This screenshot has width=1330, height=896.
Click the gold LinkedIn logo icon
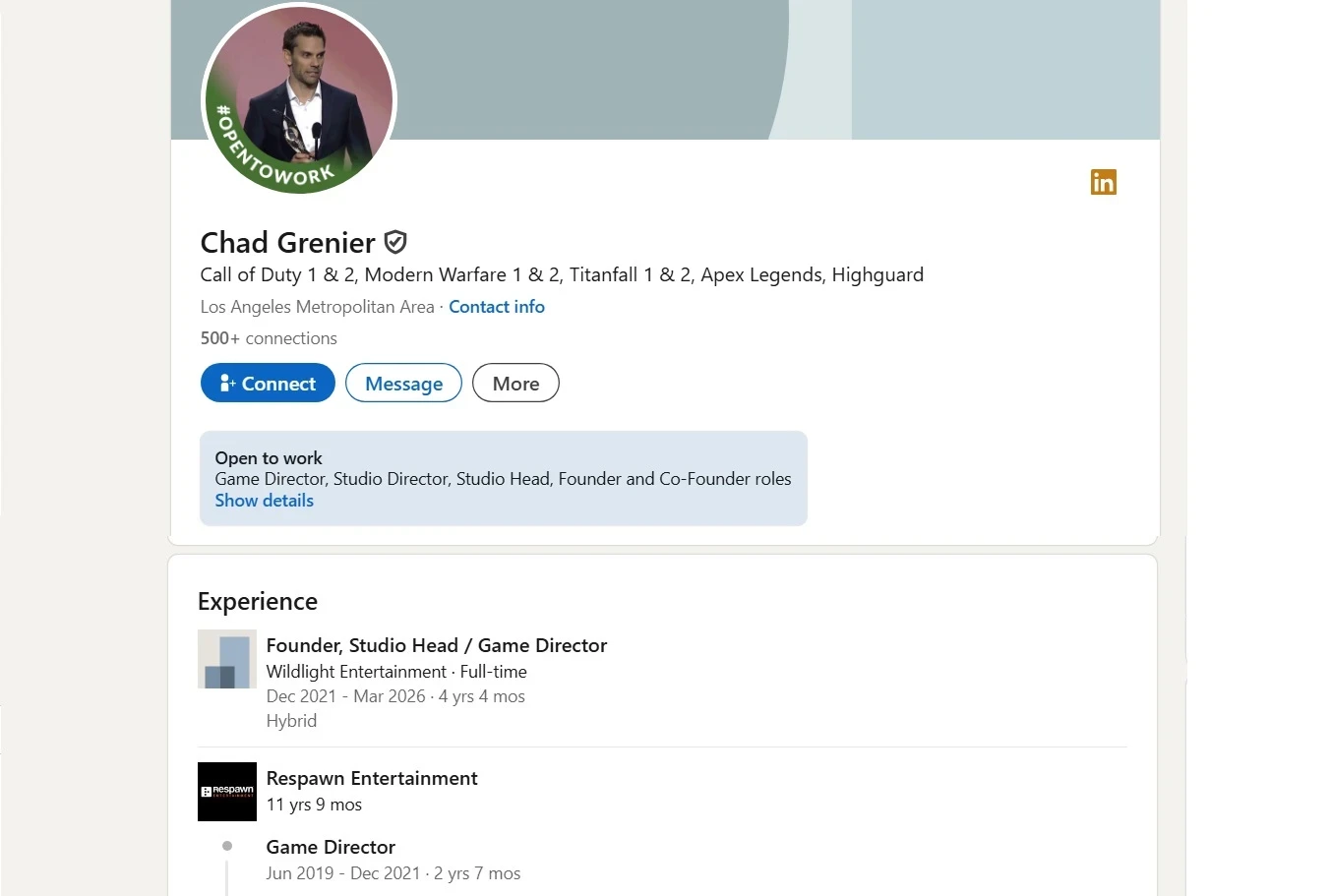1103,182
